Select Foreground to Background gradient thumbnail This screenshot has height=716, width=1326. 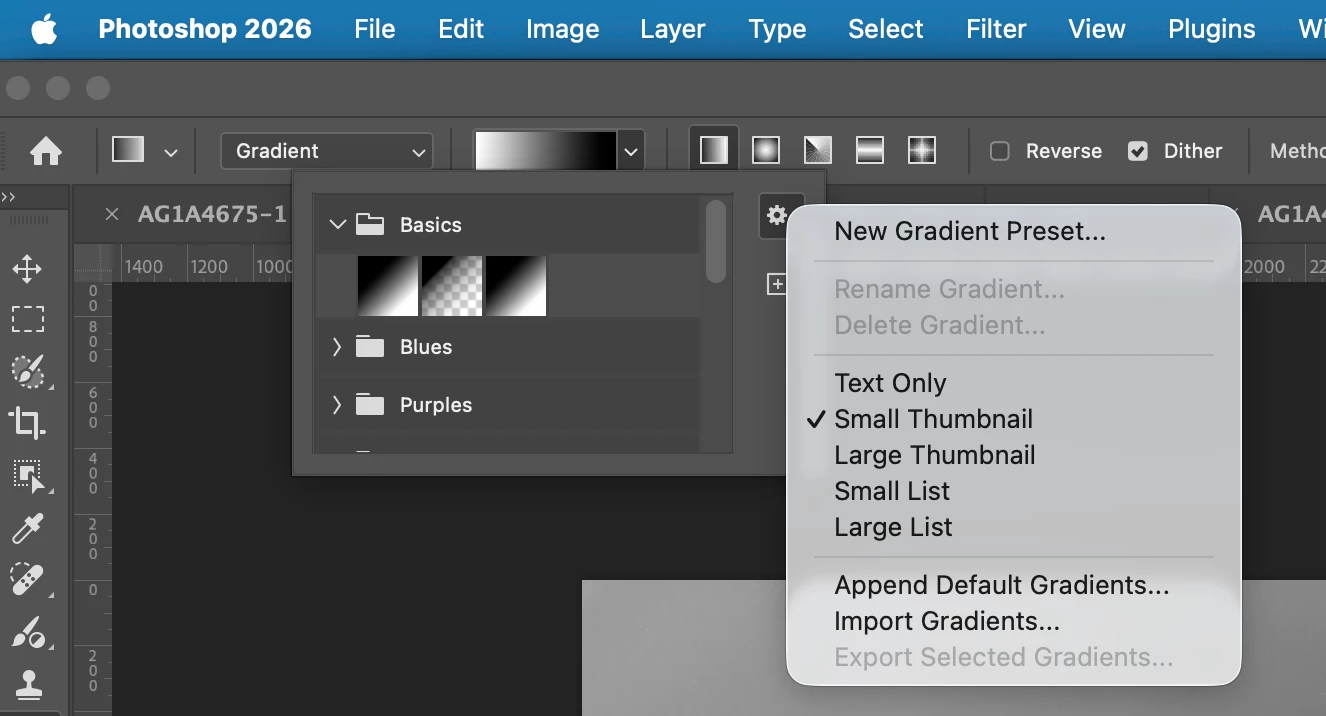coord(388,286)
